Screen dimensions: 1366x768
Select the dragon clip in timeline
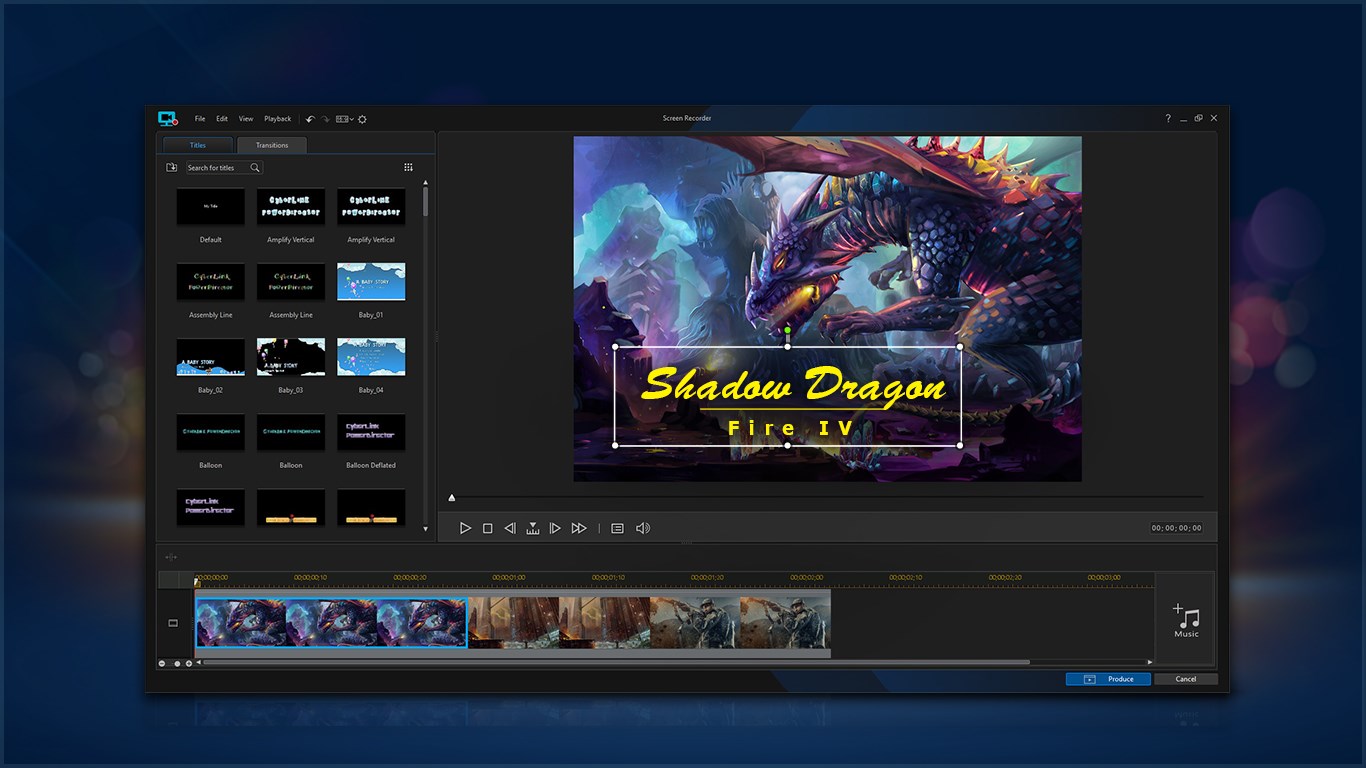pos(331,623)
